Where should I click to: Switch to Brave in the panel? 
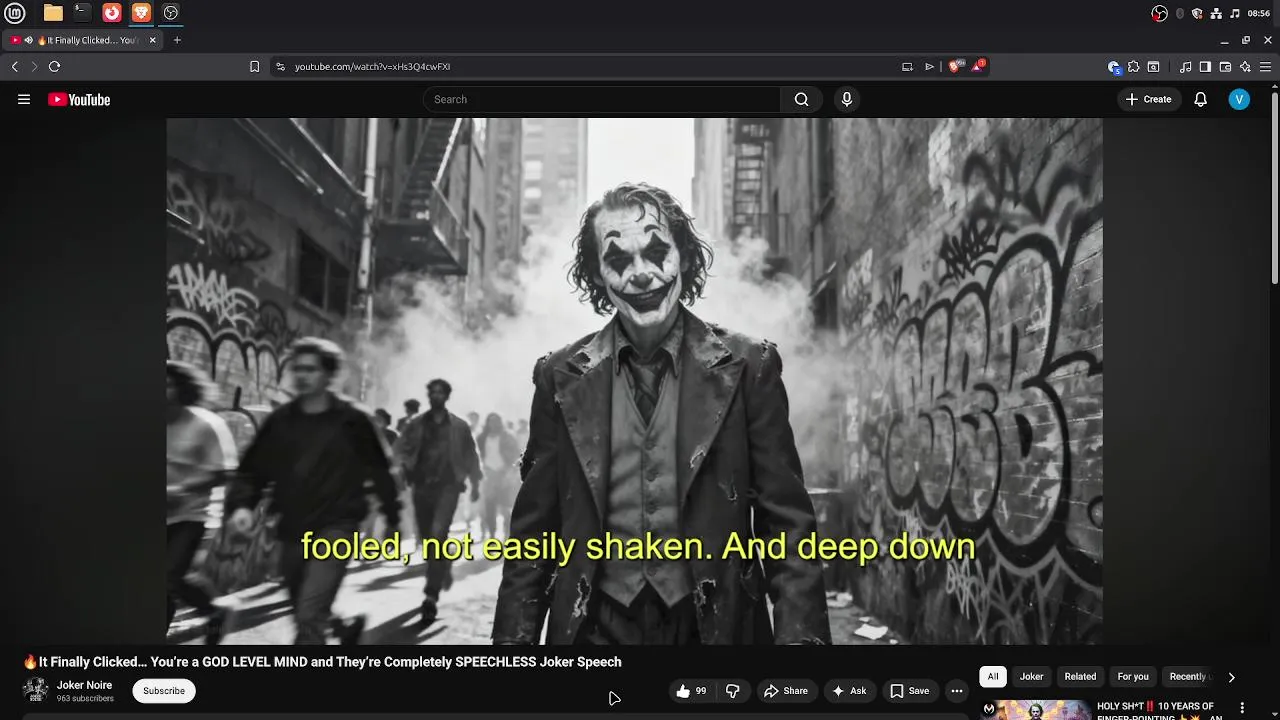point(141,13)
